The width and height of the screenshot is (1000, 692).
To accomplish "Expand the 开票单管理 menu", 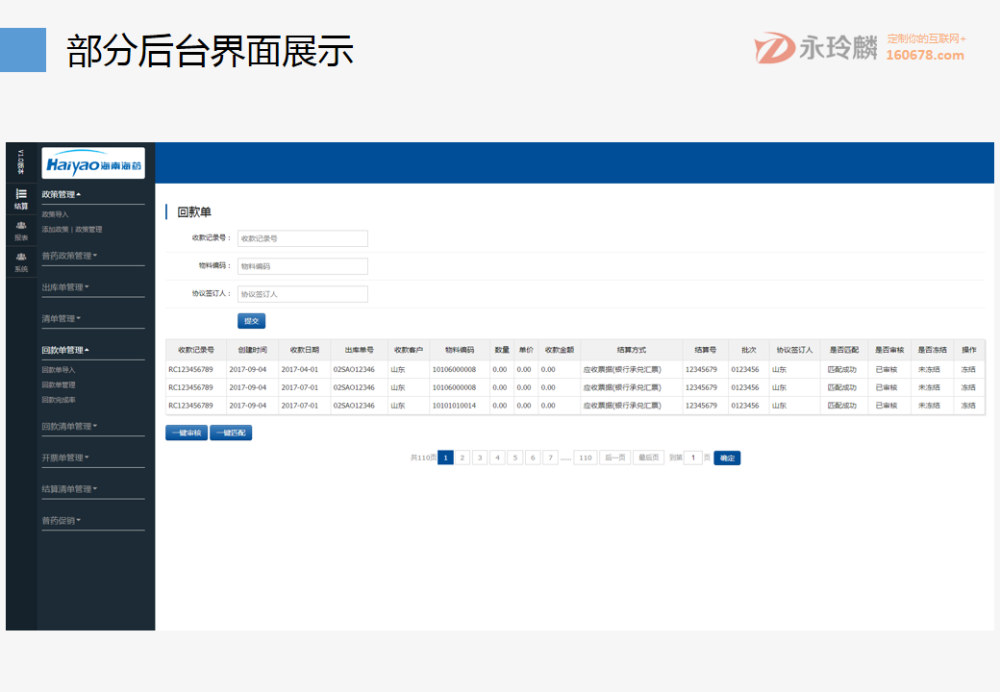I will (62, 456).
